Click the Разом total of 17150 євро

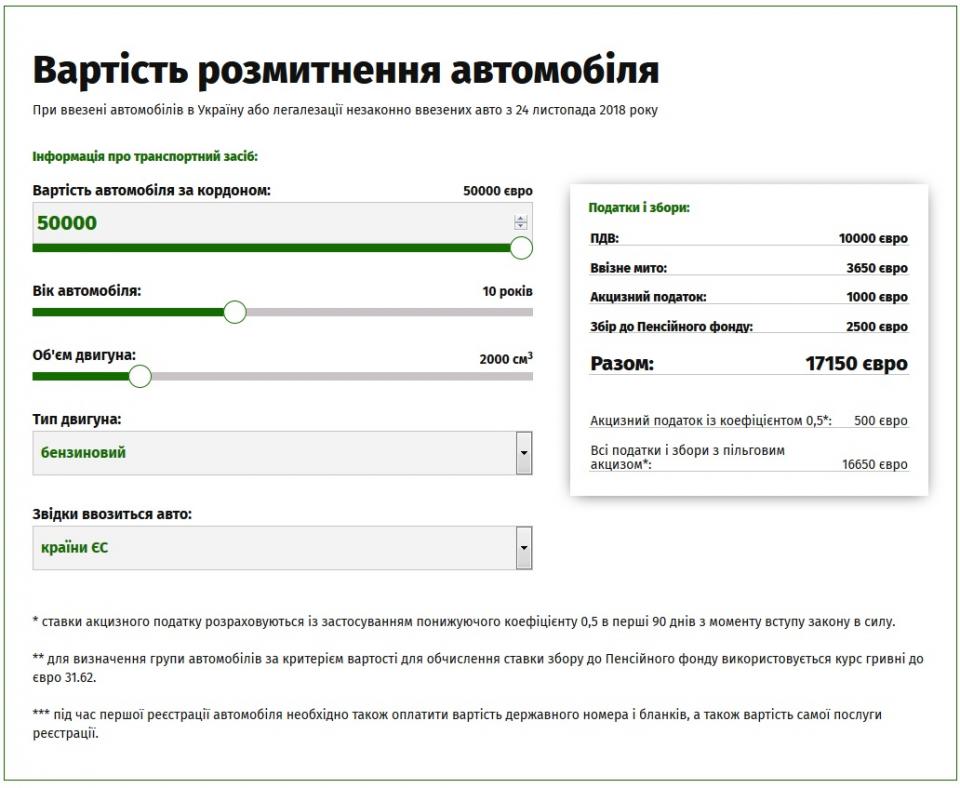[856, 363]
